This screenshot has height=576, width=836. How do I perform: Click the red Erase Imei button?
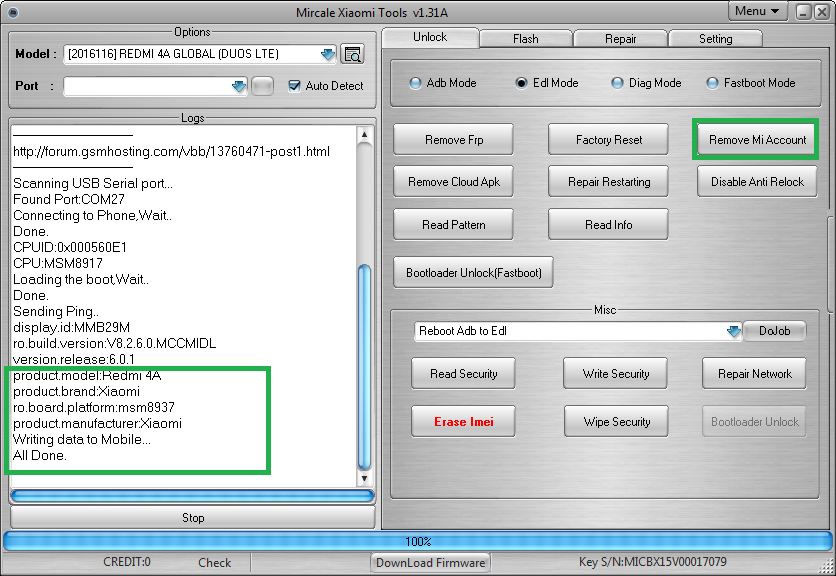[x=463, y=422]
